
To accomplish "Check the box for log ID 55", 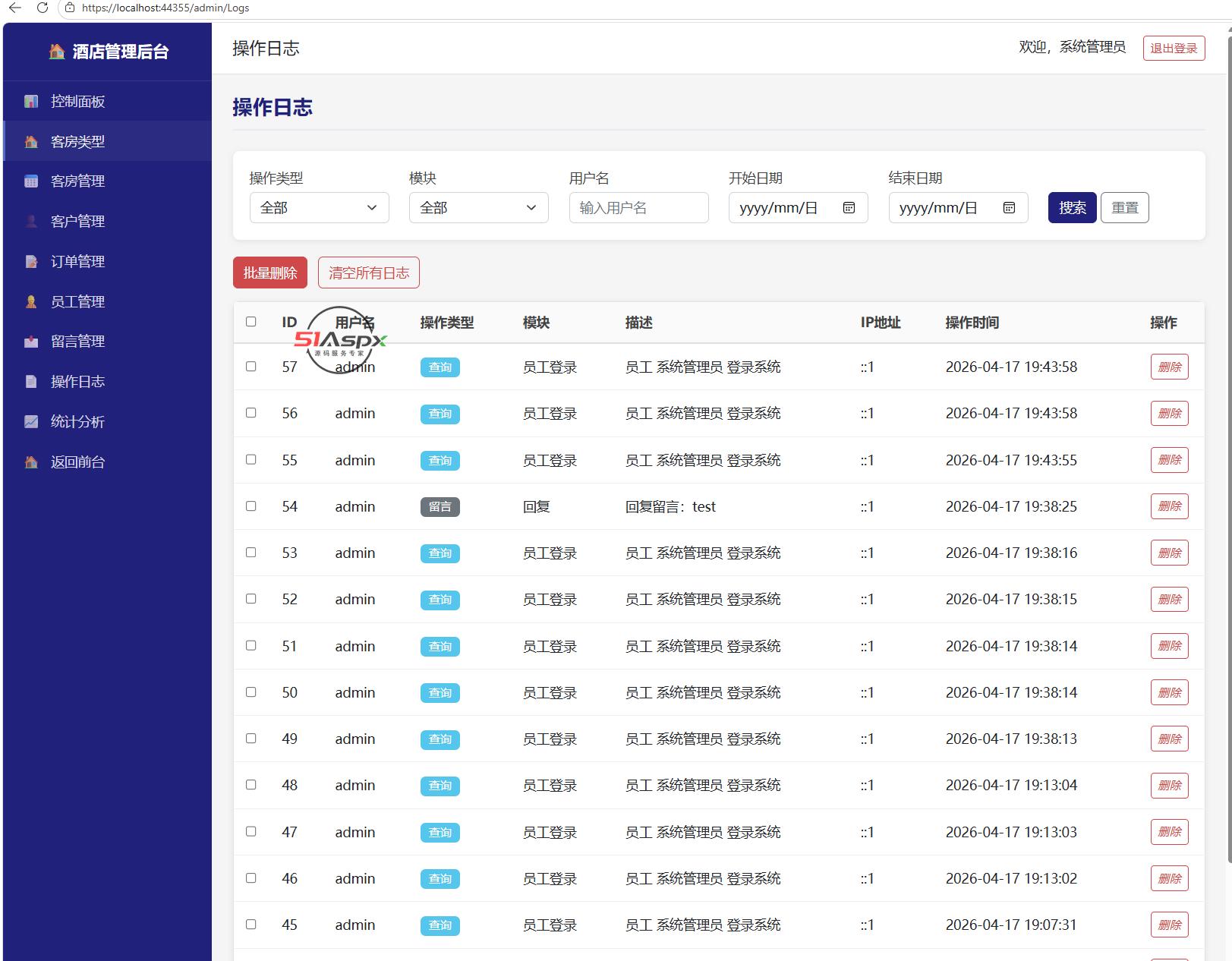I will point(251,459).
